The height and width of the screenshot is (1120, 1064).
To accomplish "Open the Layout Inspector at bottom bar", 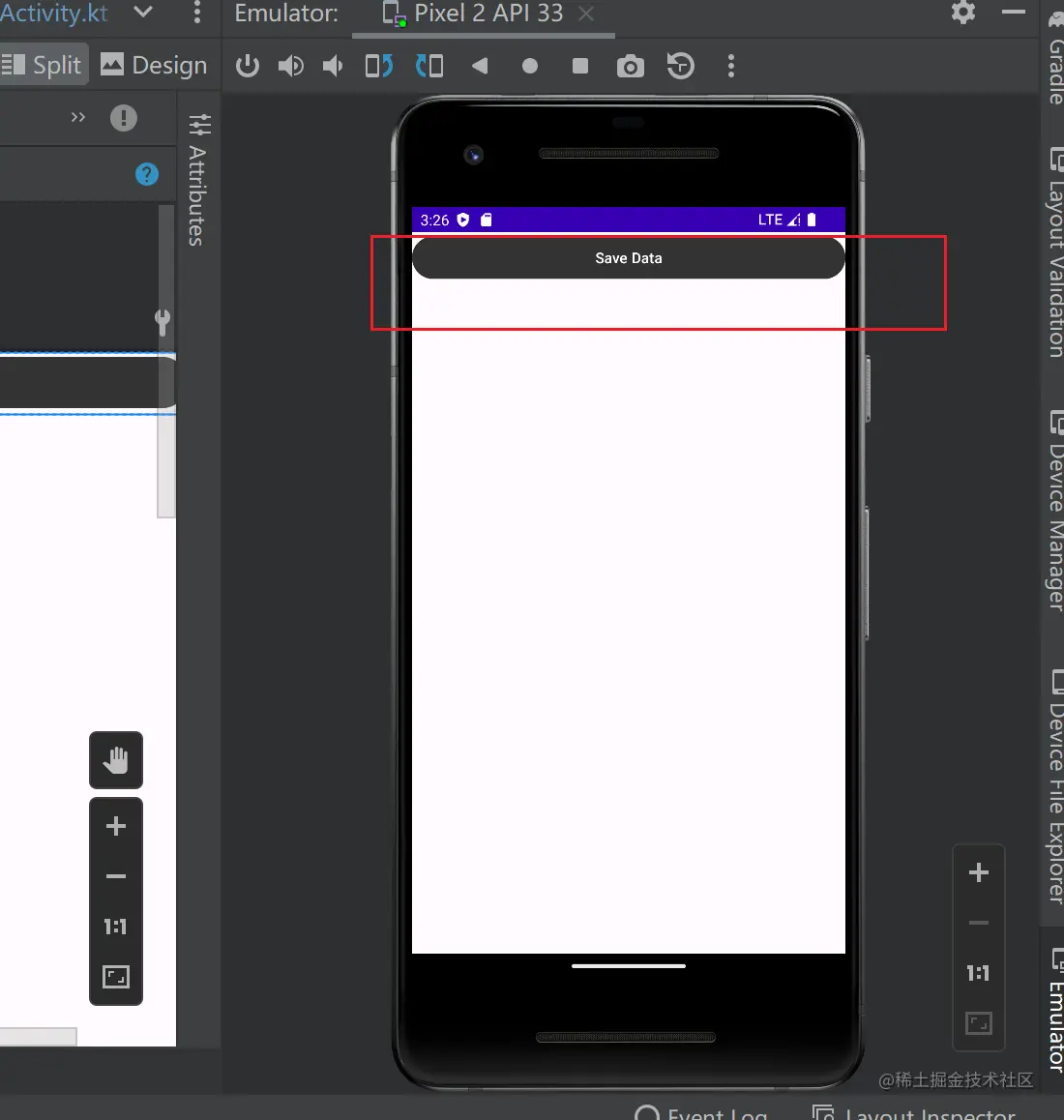I will coord(915,1113).
